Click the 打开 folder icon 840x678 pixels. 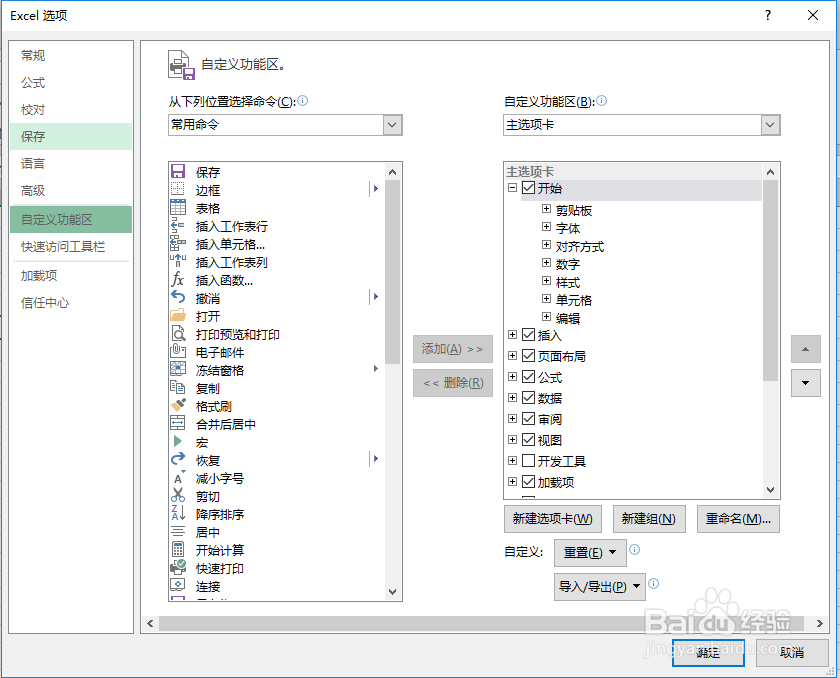[178, 315]
